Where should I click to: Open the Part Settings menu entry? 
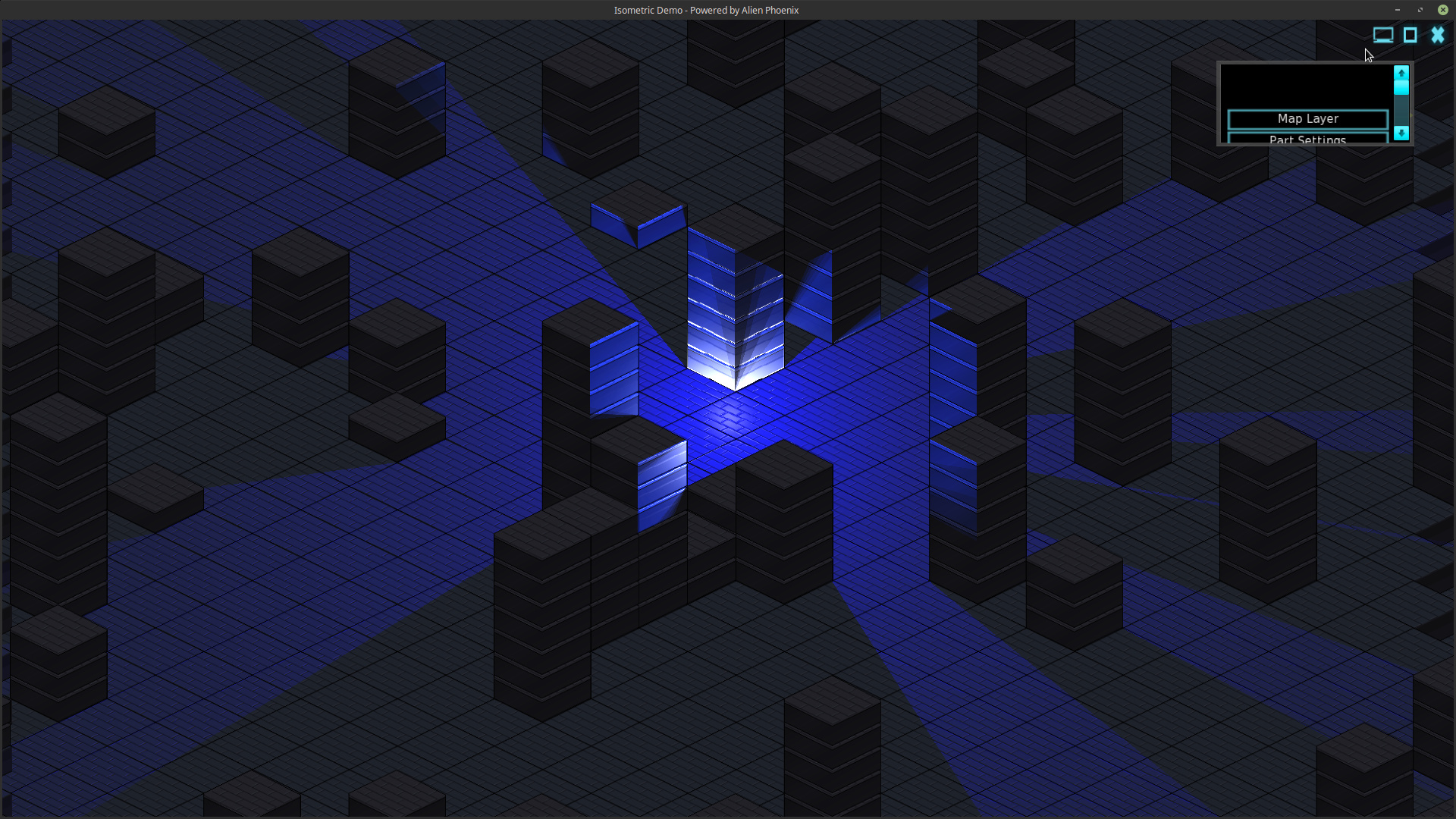(1307, 139)
